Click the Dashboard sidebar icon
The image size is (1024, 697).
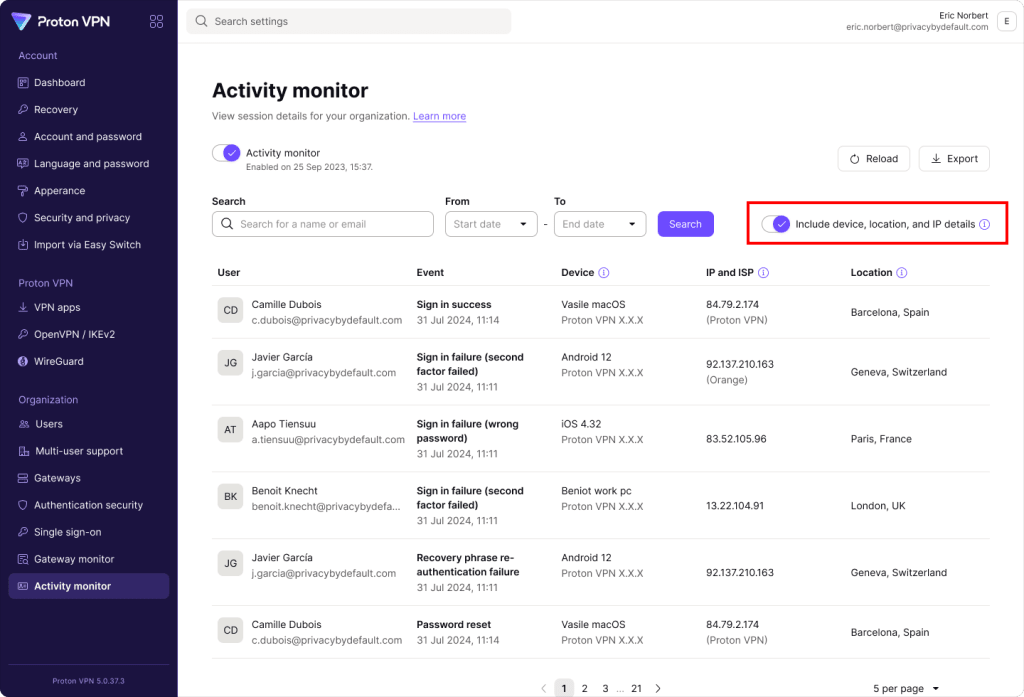coord(23,82)
